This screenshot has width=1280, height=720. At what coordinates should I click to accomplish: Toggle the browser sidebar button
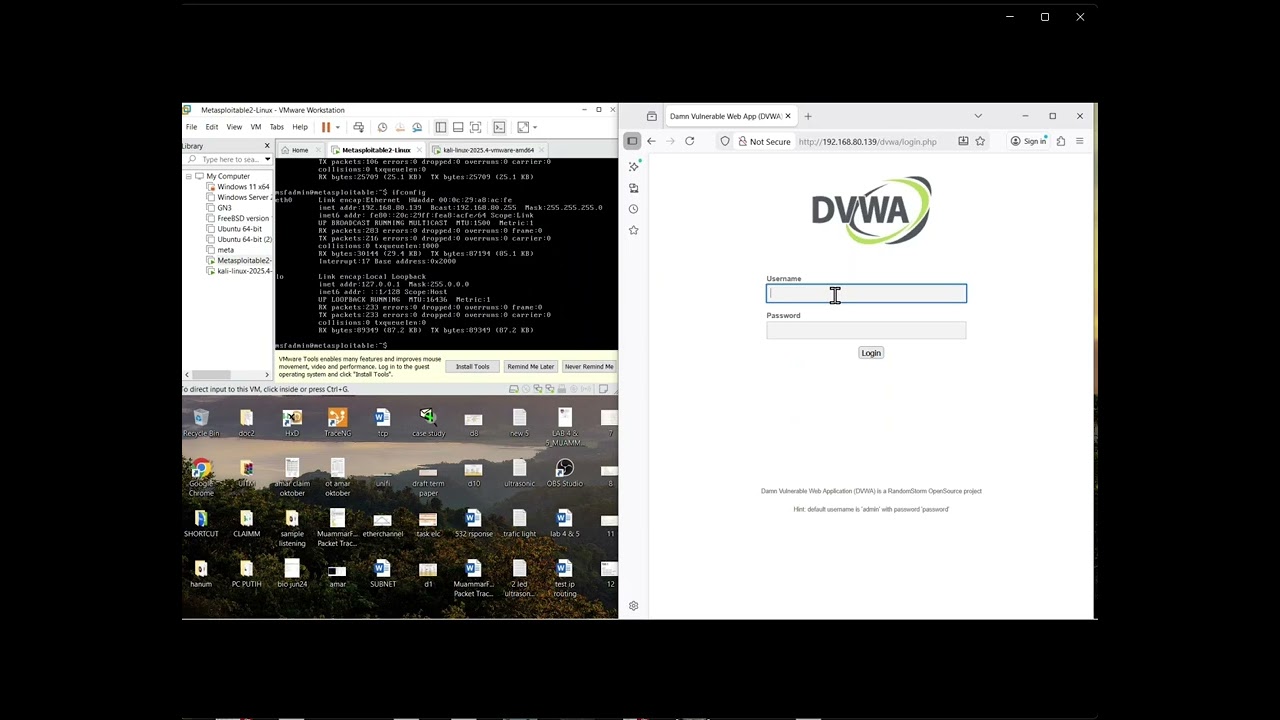632,141
